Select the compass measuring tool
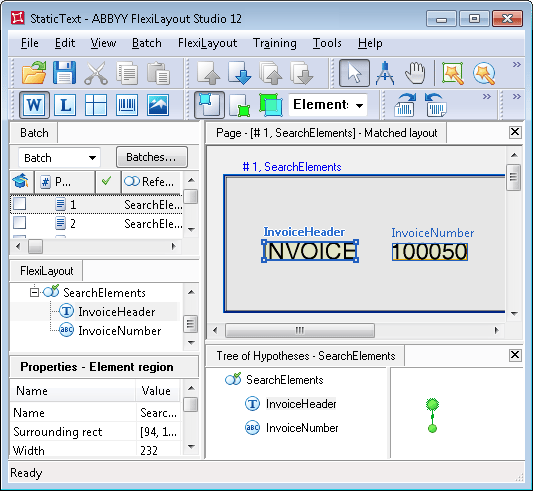This screenshot has width=533, height=491. click(385, 73)
